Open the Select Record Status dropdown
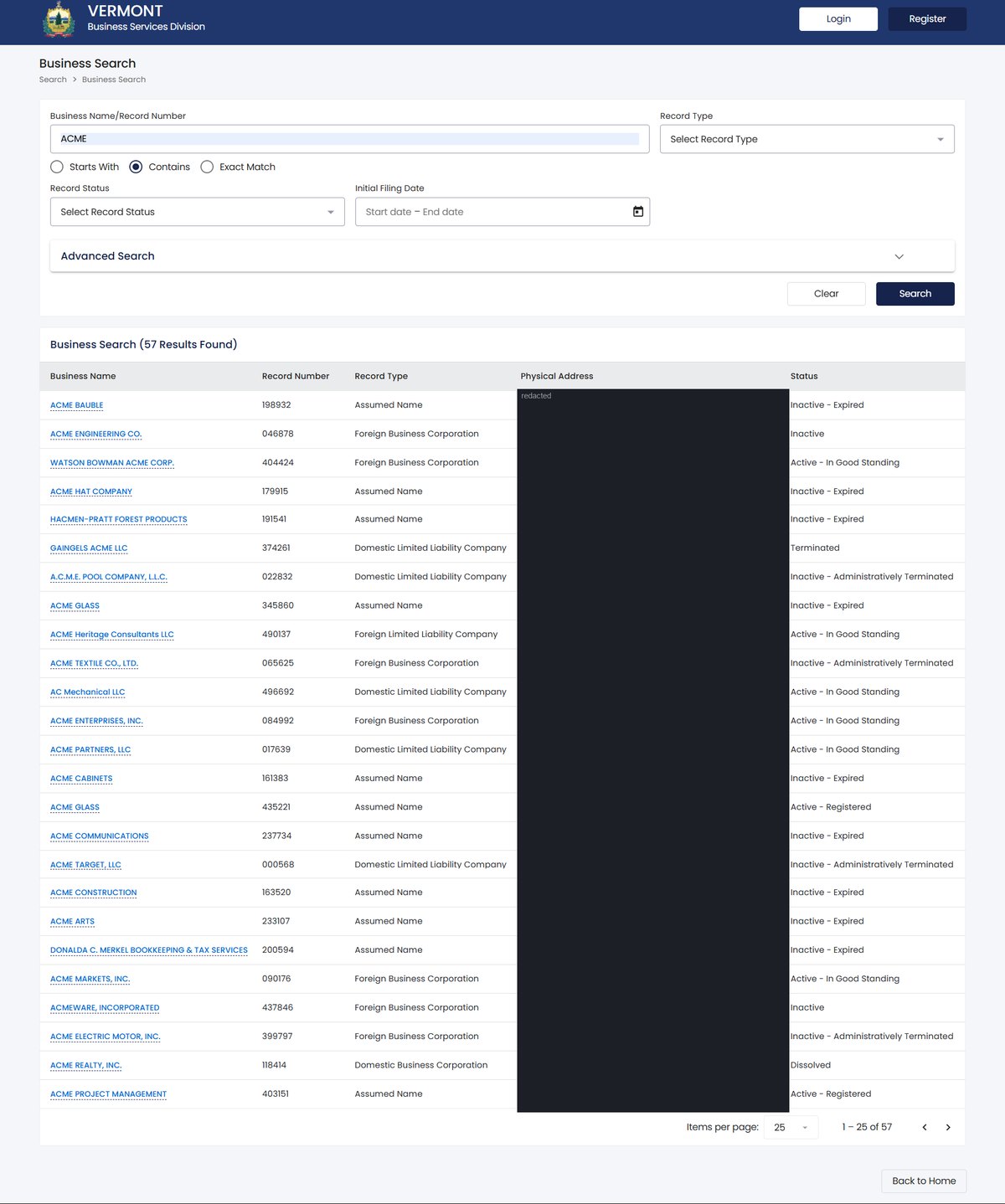Image resolution: width=1005 pixels, height=1204 pixels. [198, 212]
